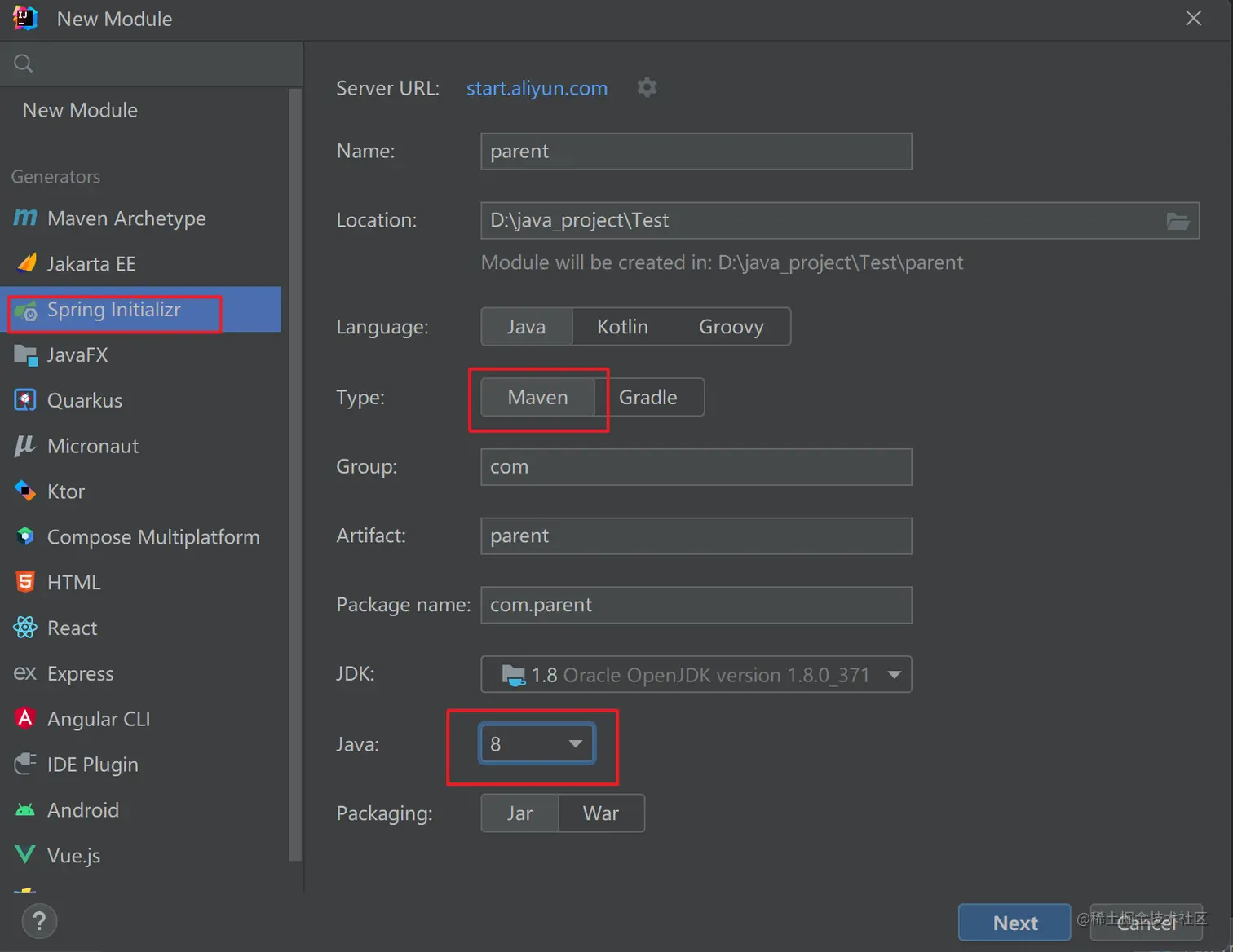Click the Artifact input field
This screenshot has height=952, width=1233.
pos(696,536)
